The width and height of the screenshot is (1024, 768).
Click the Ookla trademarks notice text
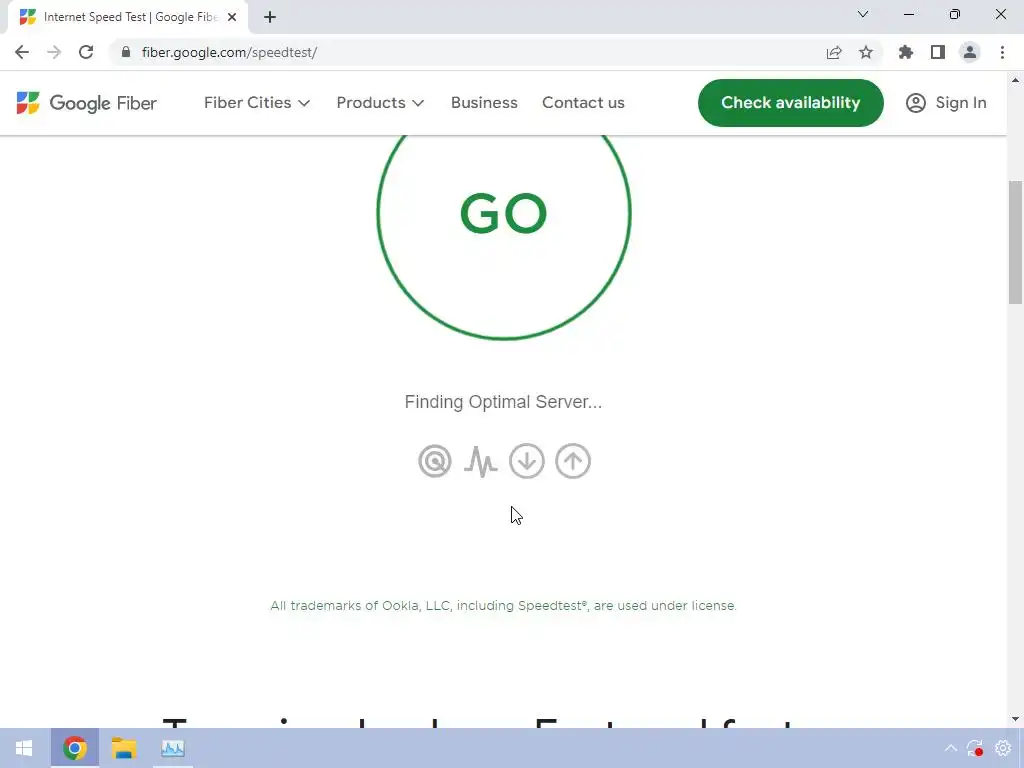pos(504,605)
